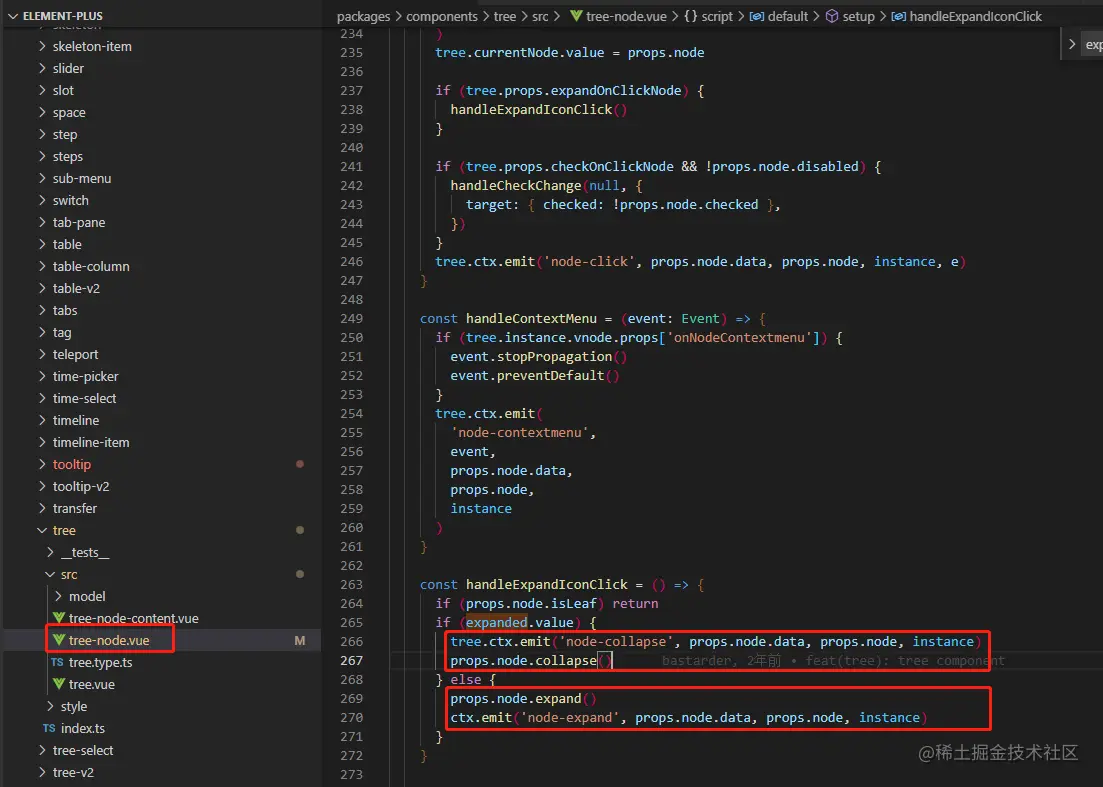Open the tooltip-v2 folder

pos(81,486)
